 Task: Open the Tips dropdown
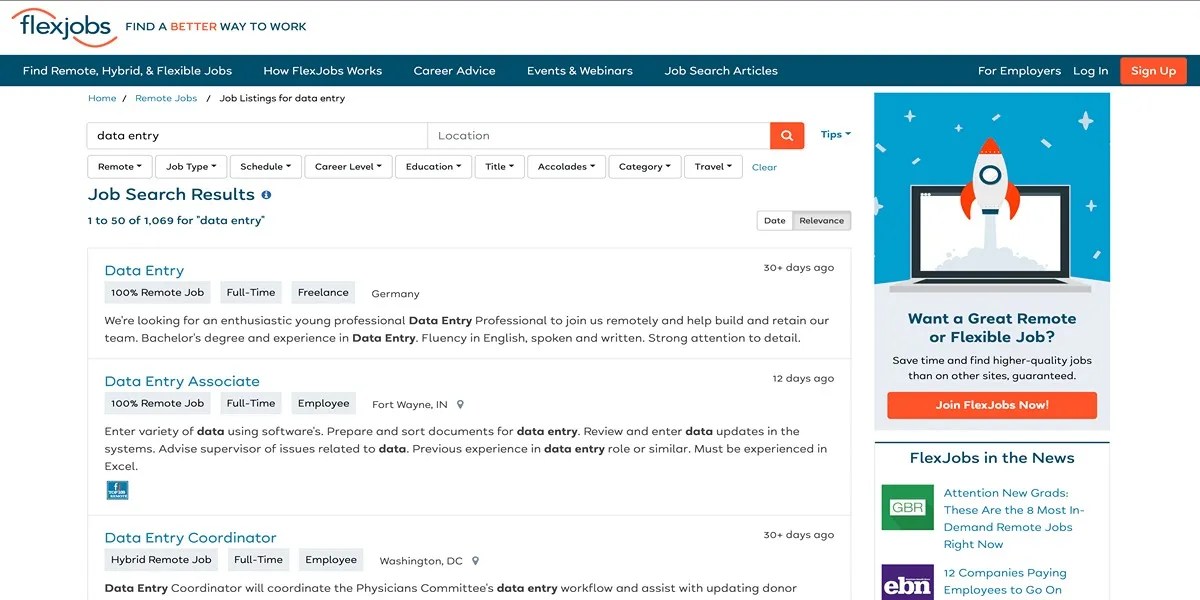click(x=835, y=134)
